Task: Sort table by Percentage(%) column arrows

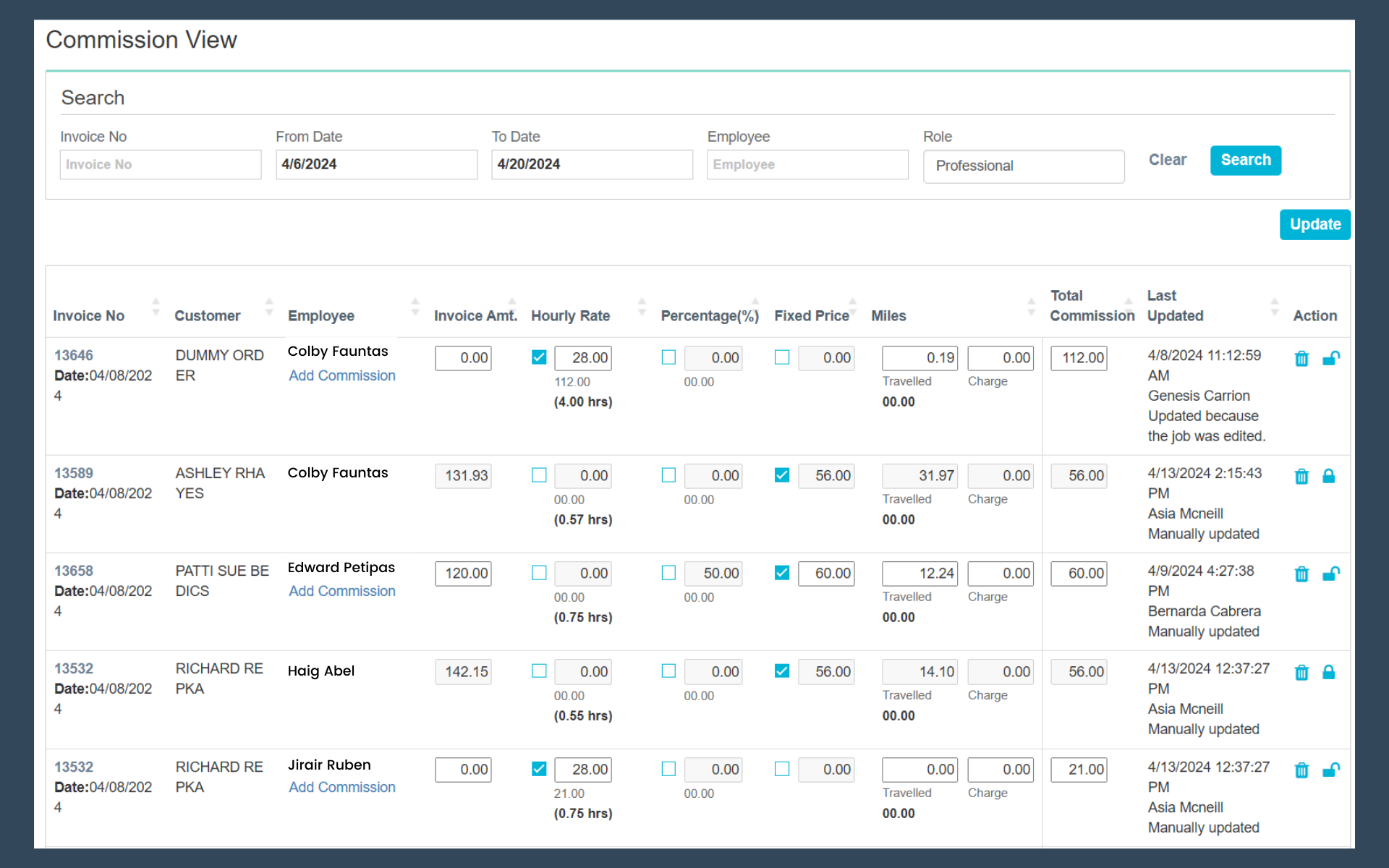Action: tap(755, 307)
